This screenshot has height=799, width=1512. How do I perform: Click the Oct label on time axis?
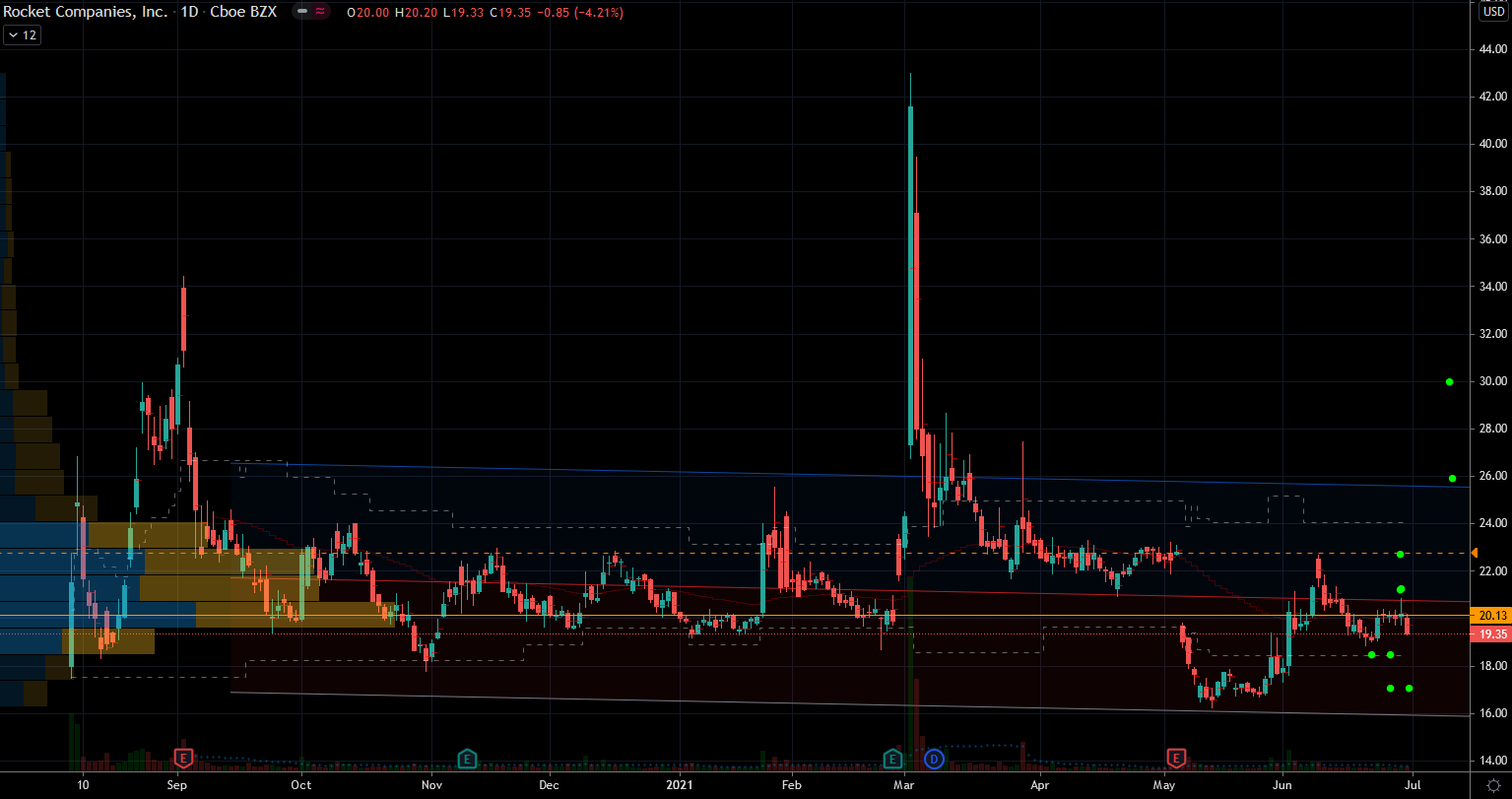(301, 785)
